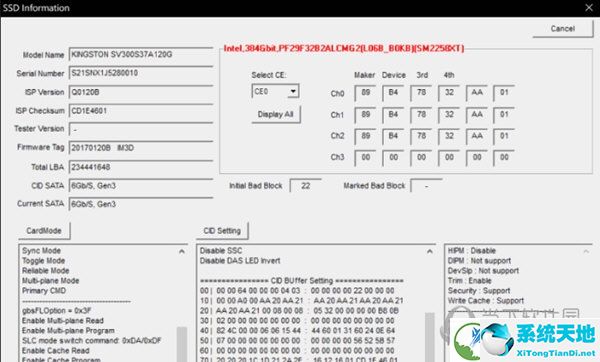This screenshot has height=362, width=600.
Task: Click the Cancel button
Action: (562, 29)
